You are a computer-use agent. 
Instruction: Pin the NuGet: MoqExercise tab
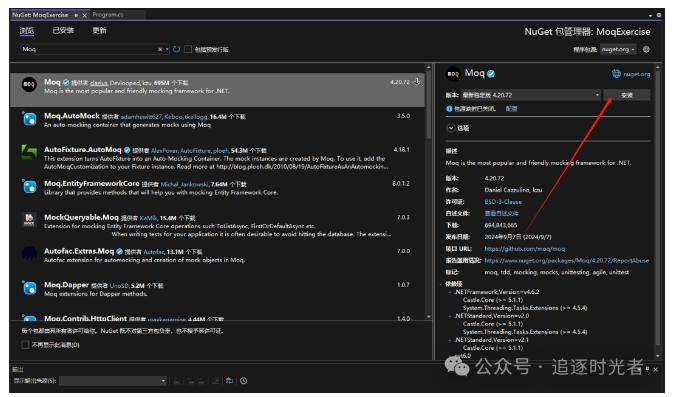(x=76, y=15)
